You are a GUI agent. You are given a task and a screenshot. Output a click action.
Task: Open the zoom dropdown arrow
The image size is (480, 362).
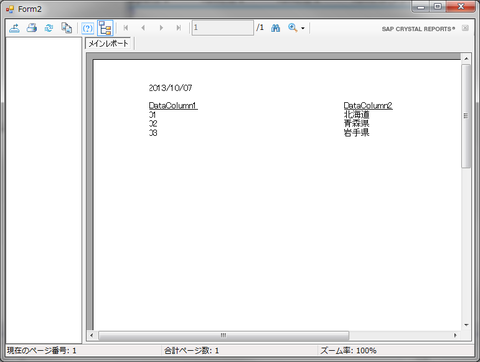[x=303, y=28]
